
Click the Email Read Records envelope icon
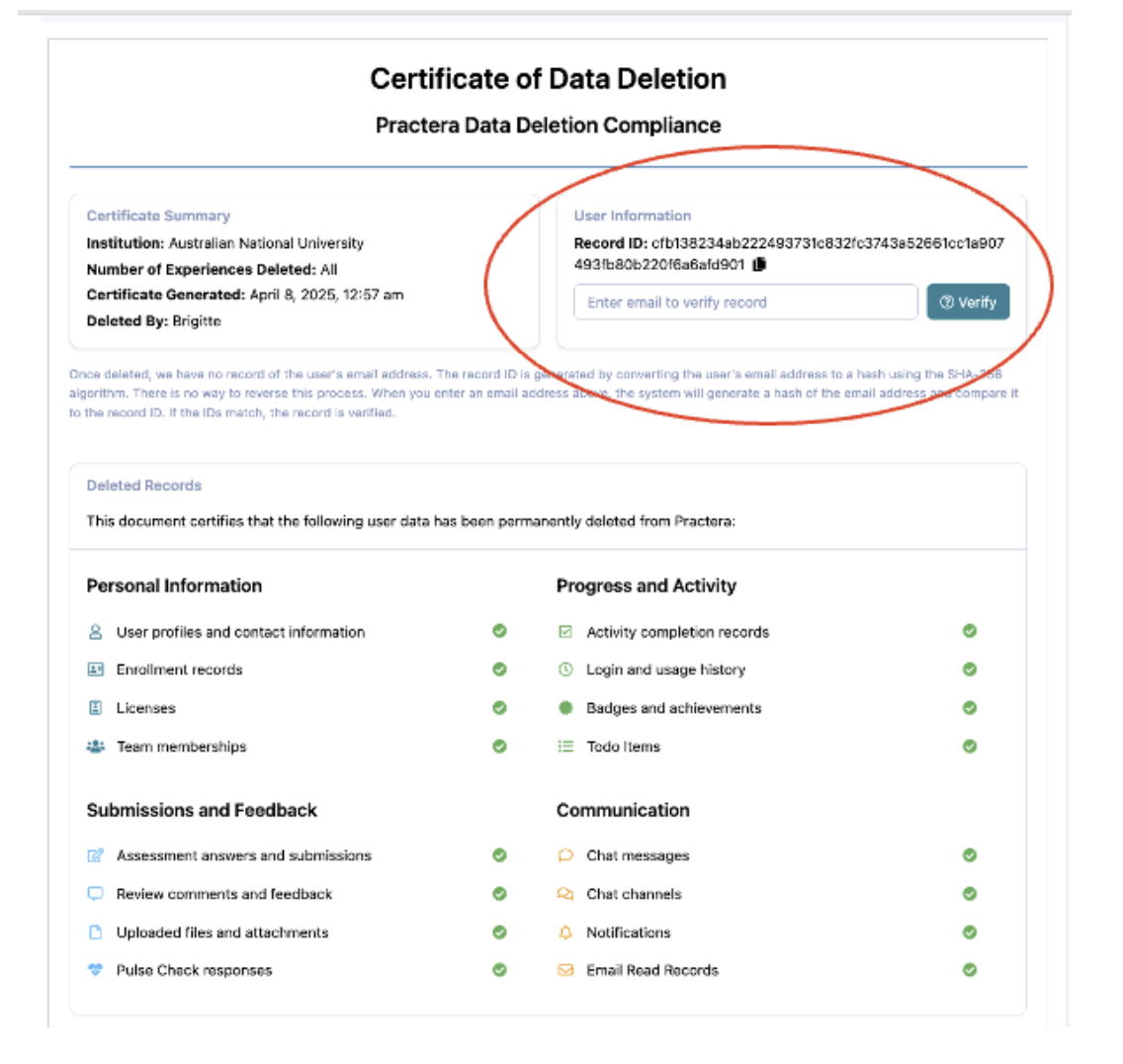click(565, 970)
